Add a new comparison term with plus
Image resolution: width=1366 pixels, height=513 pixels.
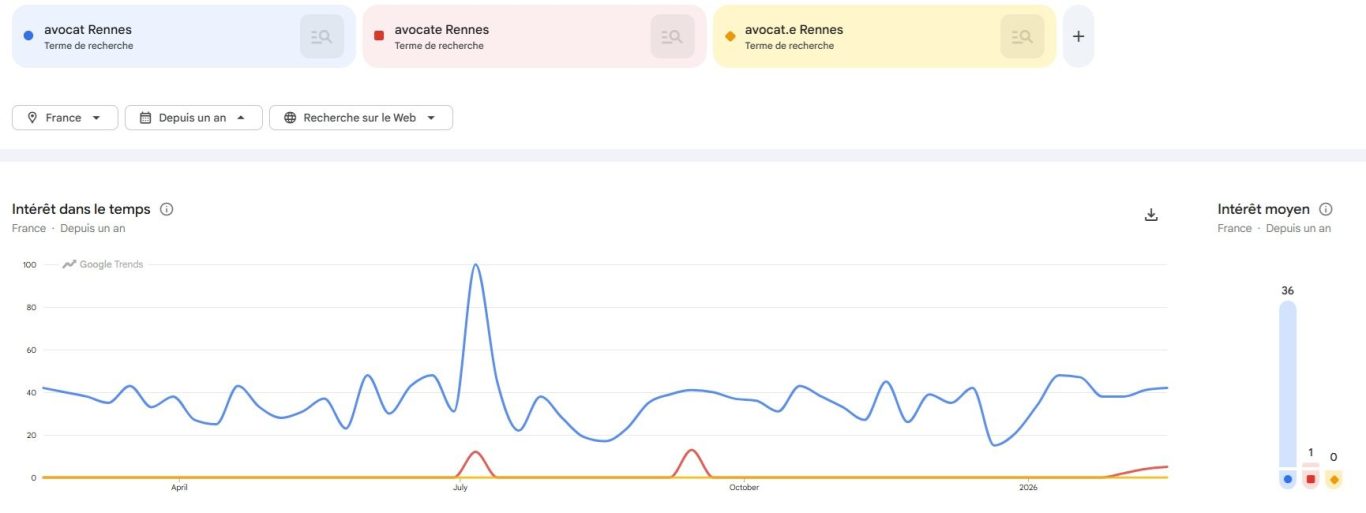(1078, 37)
